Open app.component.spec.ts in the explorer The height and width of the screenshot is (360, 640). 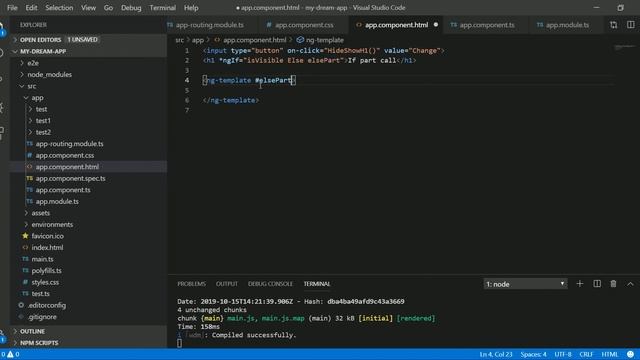88,178
